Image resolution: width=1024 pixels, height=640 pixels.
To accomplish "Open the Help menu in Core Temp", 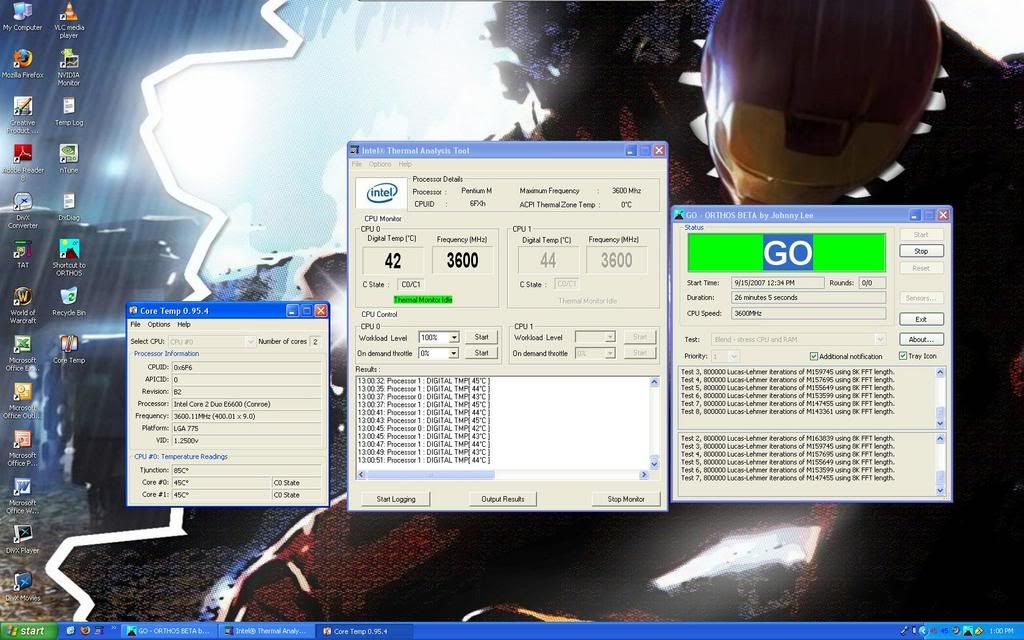I will 184,324.
